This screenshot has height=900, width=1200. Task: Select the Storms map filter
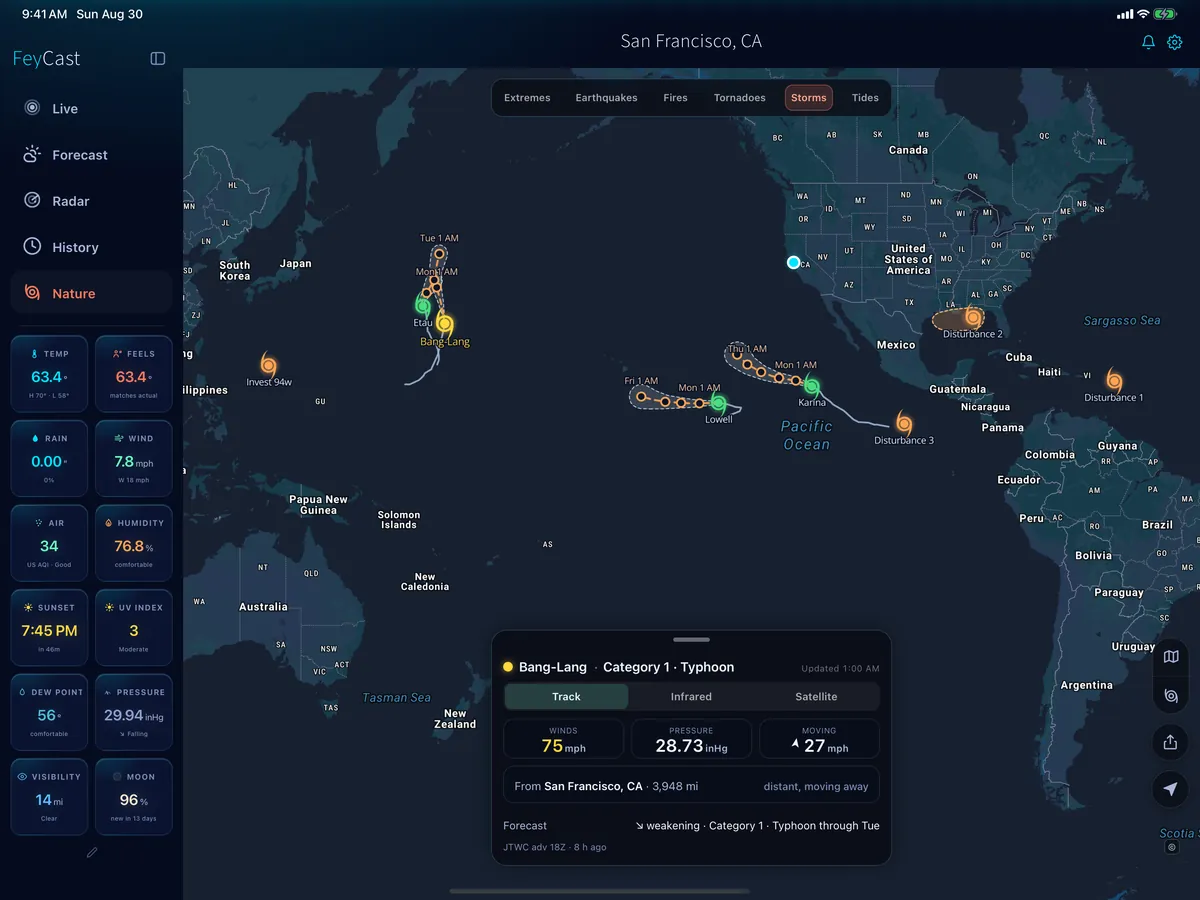pos(808,98)
